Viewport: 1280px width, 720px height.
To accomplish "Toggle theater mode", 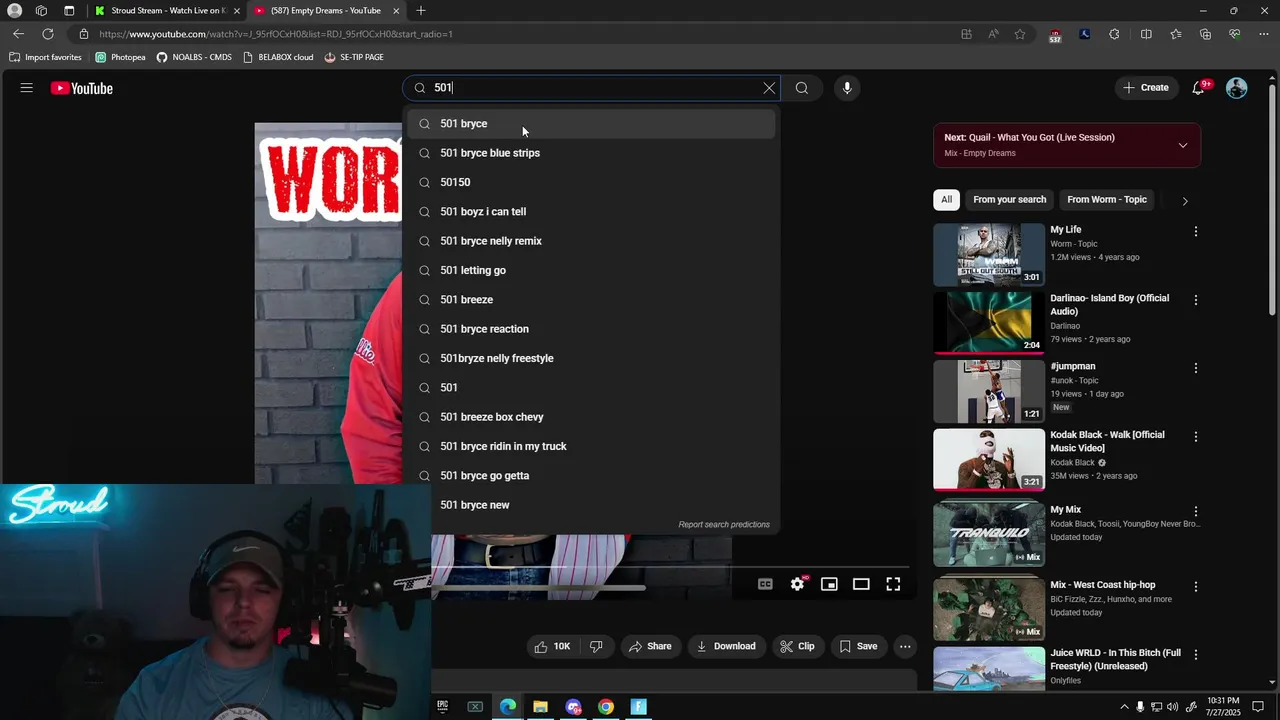I will point(861,584).
